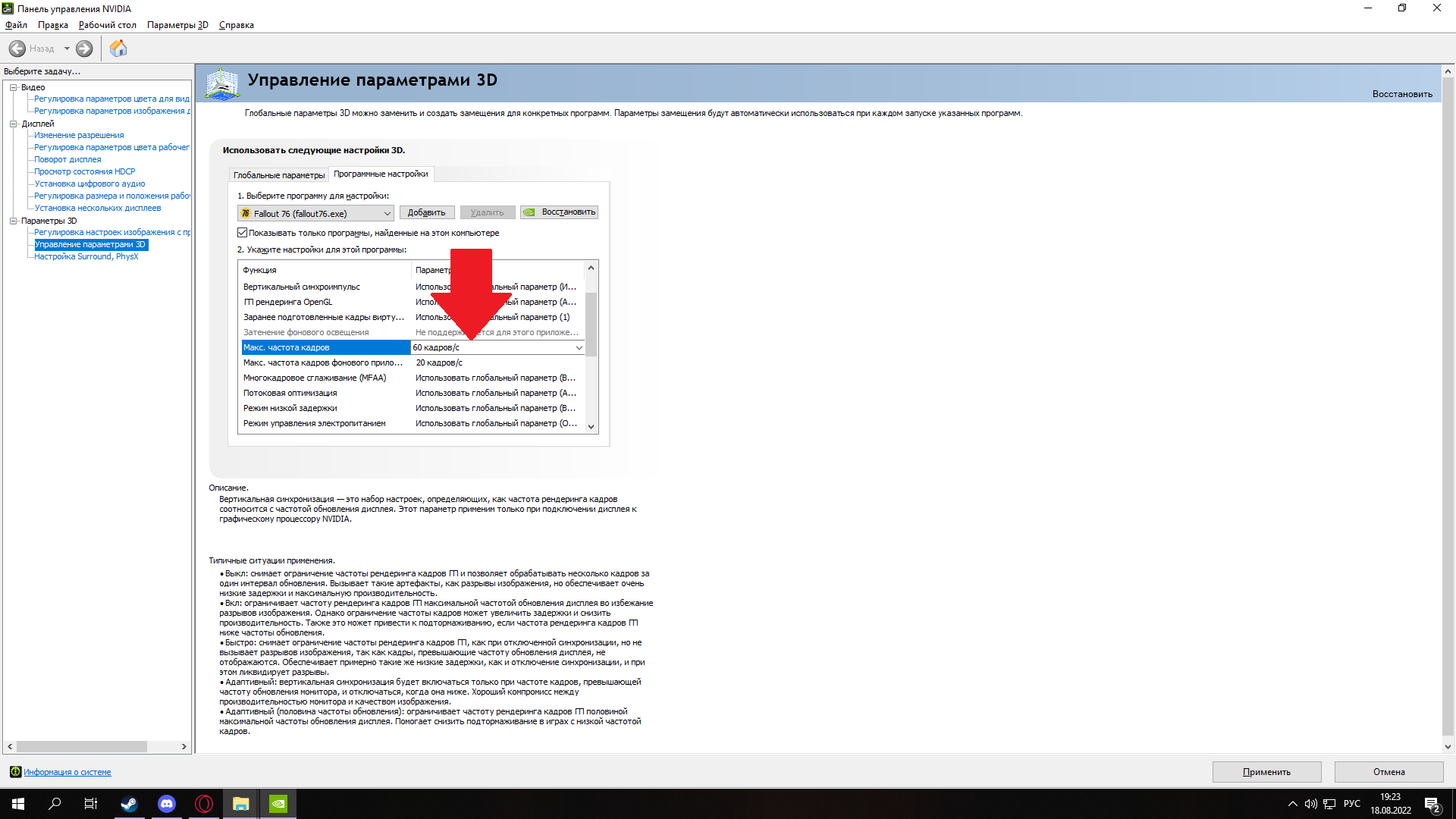Click the Forward arrow navigation icon

(84, 49)
